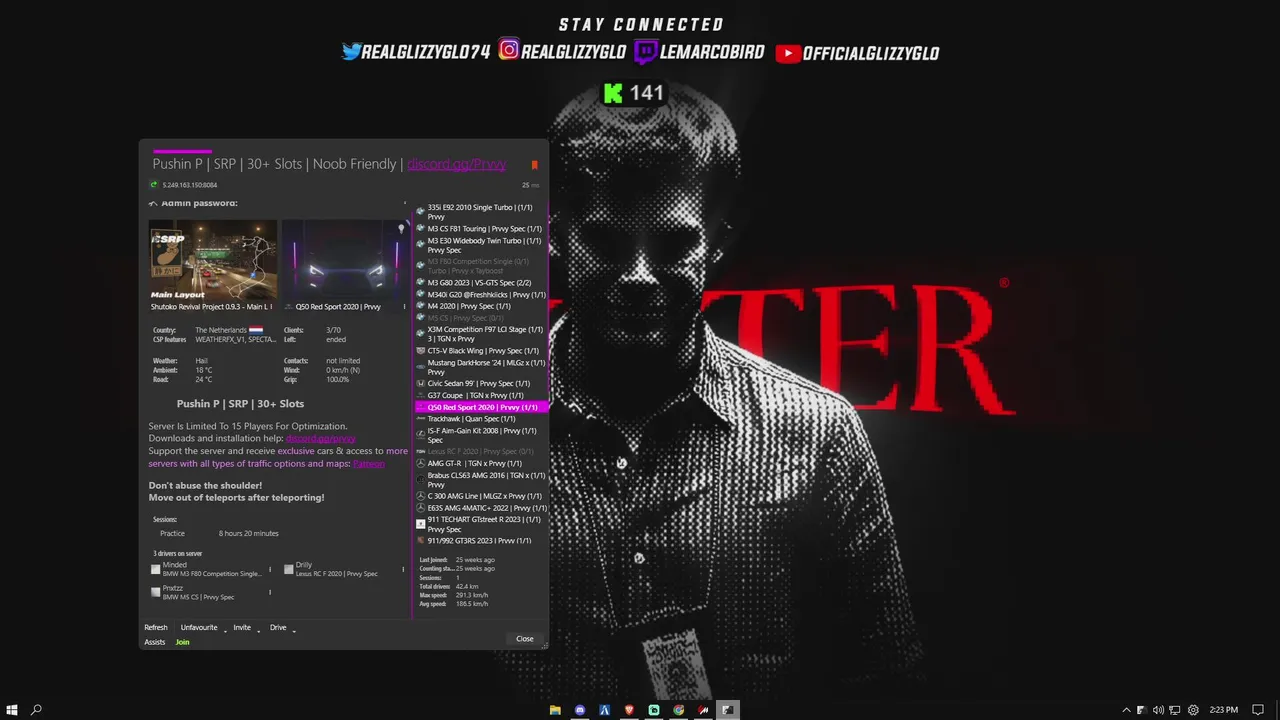Select M3 G80 2023 VS-GTS Spec entry
The height and width of the screenshot is (720, 1280).
481,283
